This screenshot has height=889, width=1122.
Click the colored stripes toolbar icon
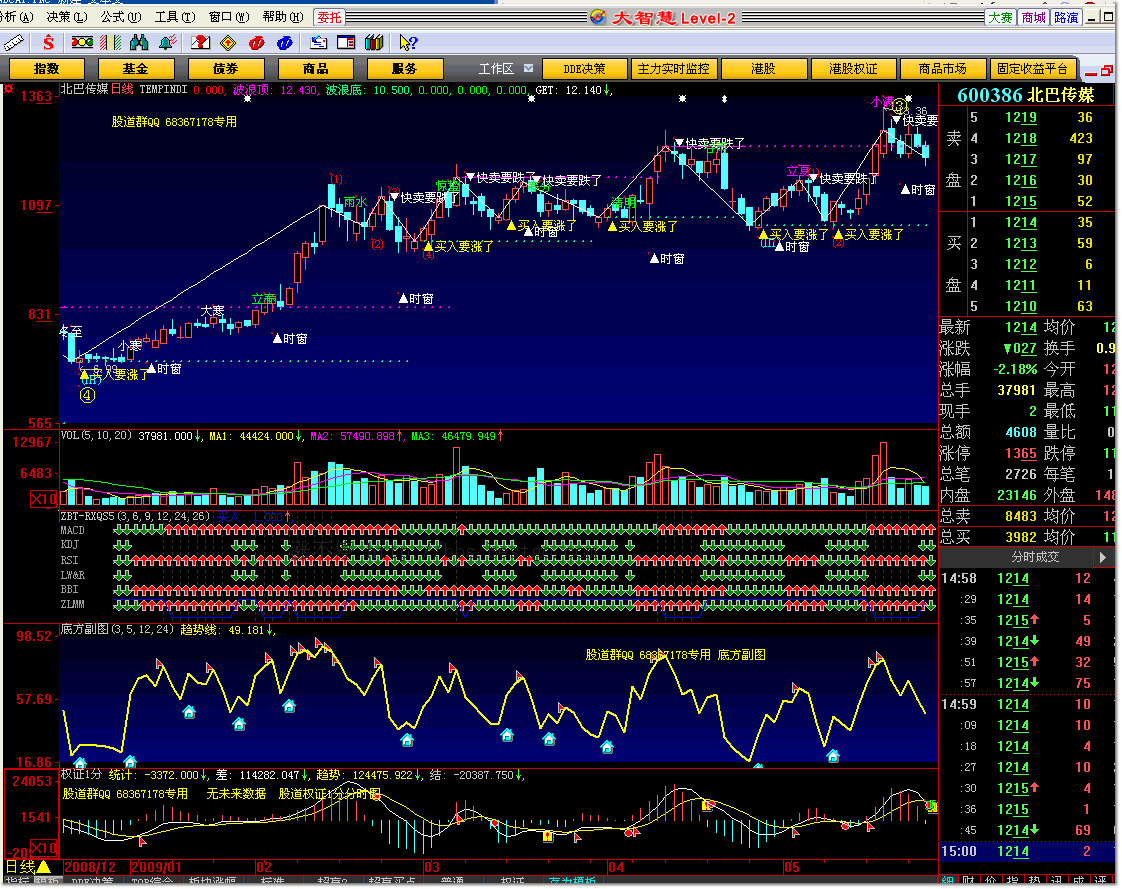110,43
